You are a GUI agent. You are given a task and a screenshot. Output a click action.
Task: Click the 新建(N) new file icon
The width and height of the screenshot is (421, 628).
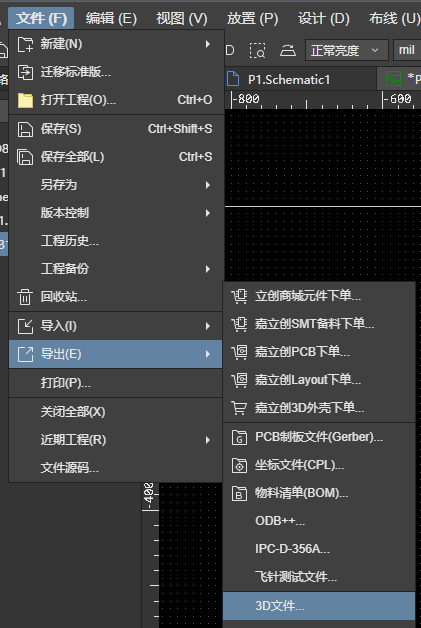[x=25, y=44]
